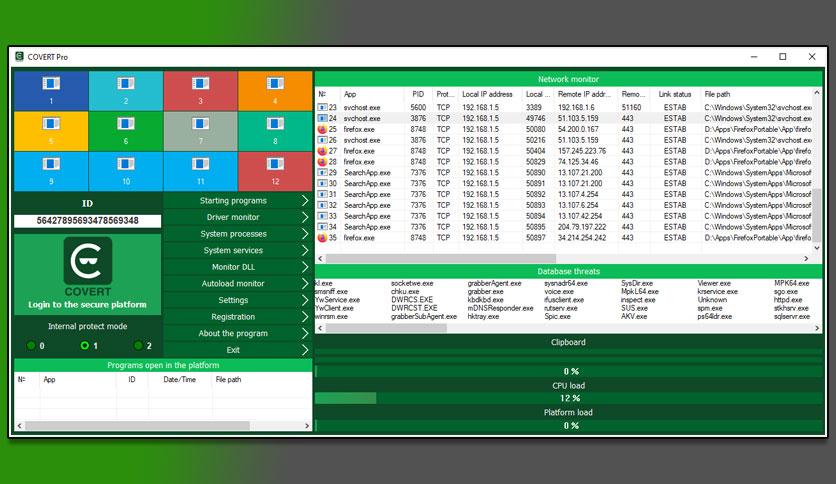Select threat entry grabberAgent.exe
Image resolution: width=836 pixels, height=484 pixels.
pyautogui.click(x=494, y=284)
